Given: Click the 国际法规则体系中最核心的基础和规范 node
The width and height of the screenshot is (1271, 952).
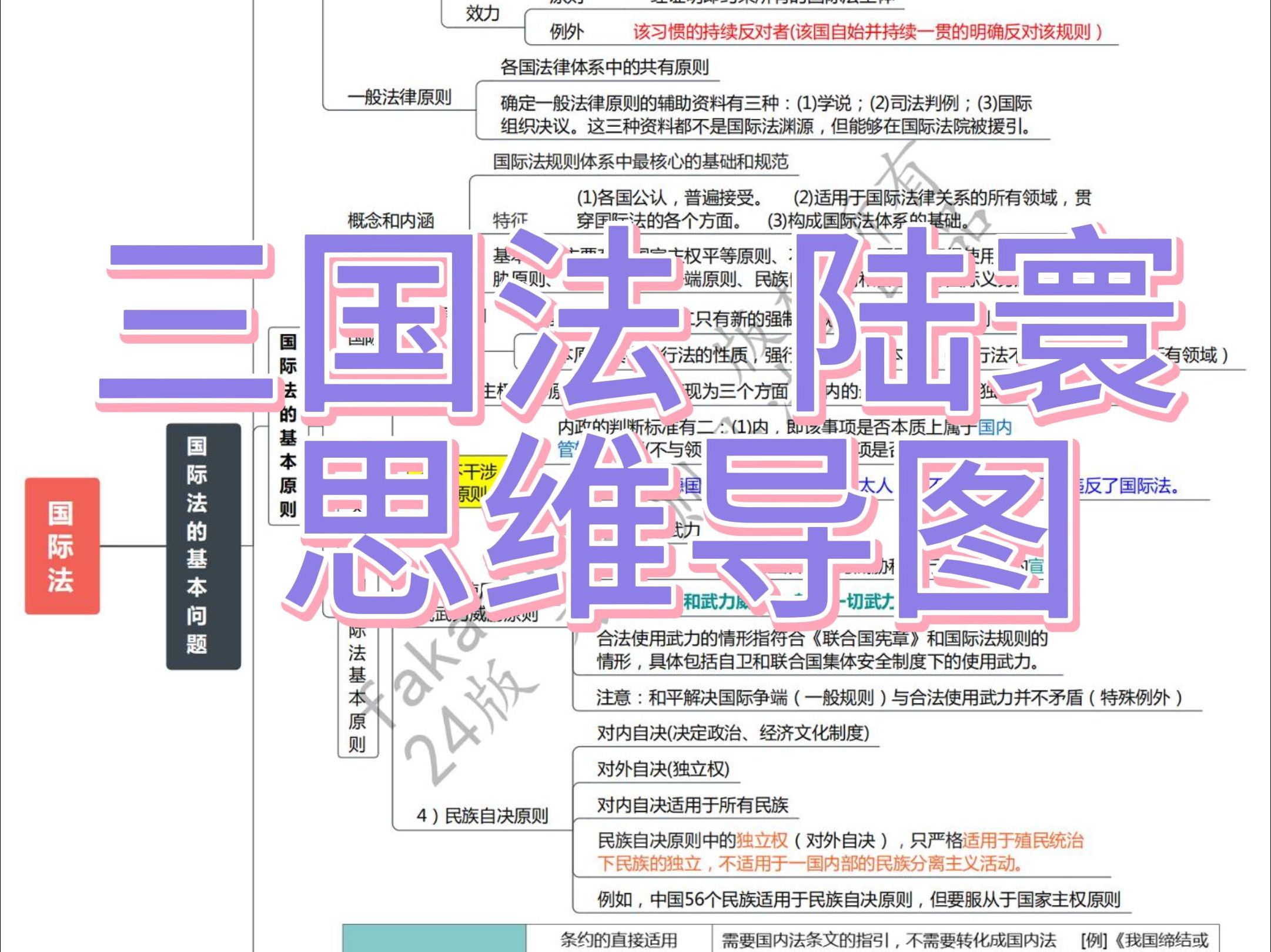Looking at the screenshot, I should 641,162.
